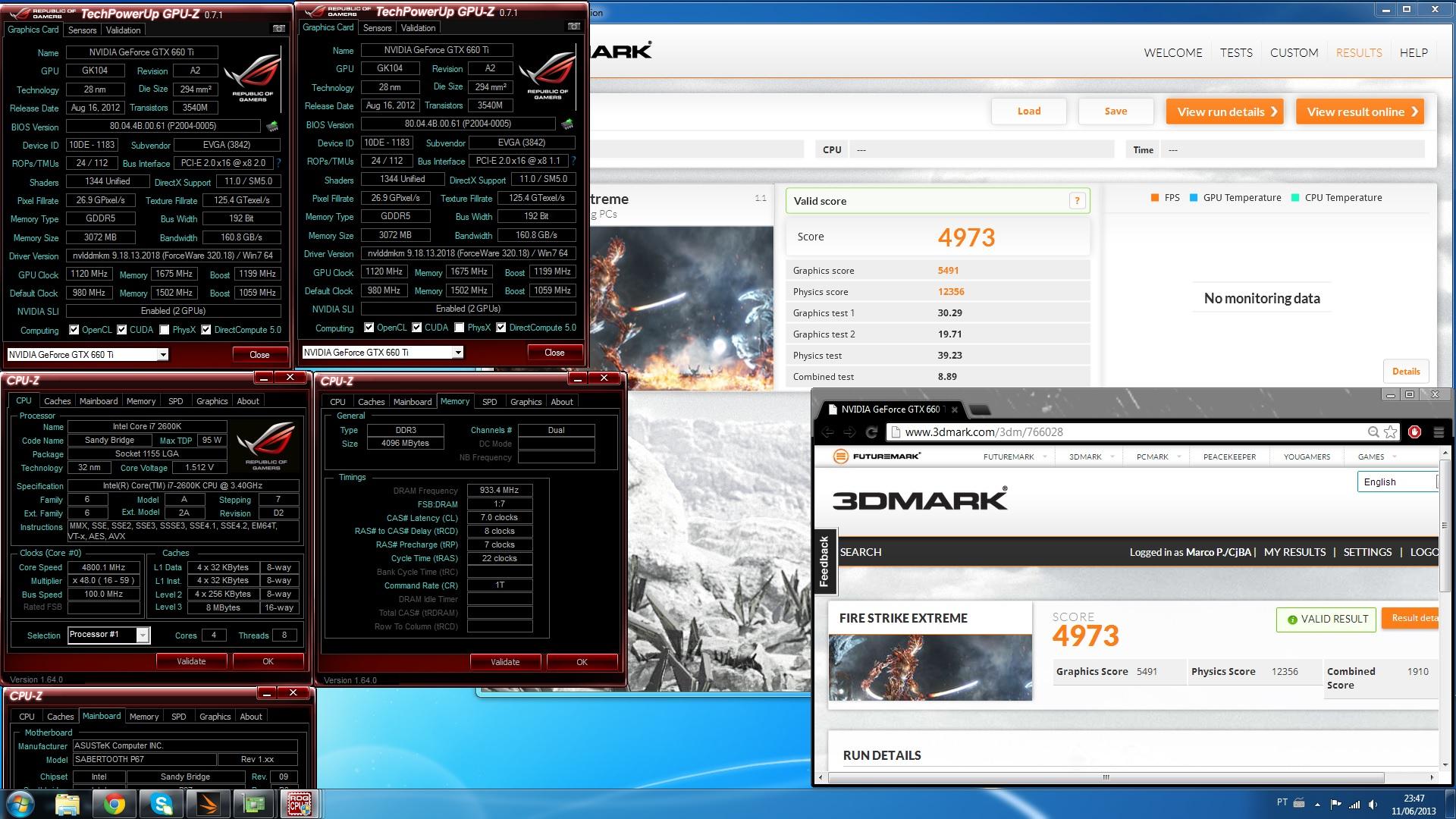Click the View run details button
This screenshot has height=819, width=1456.
[x=1225, y=111]
